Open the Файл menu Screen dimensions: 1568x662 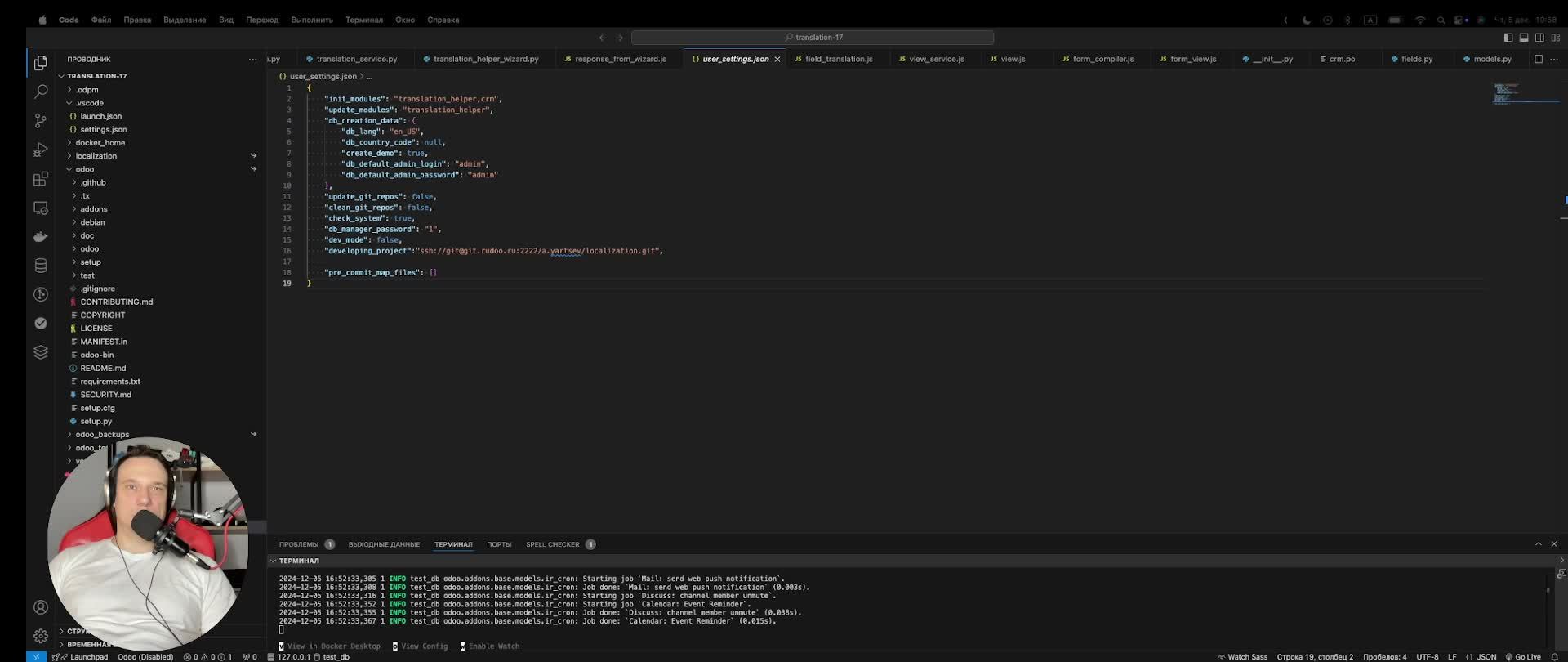click(x=101, y=20)
